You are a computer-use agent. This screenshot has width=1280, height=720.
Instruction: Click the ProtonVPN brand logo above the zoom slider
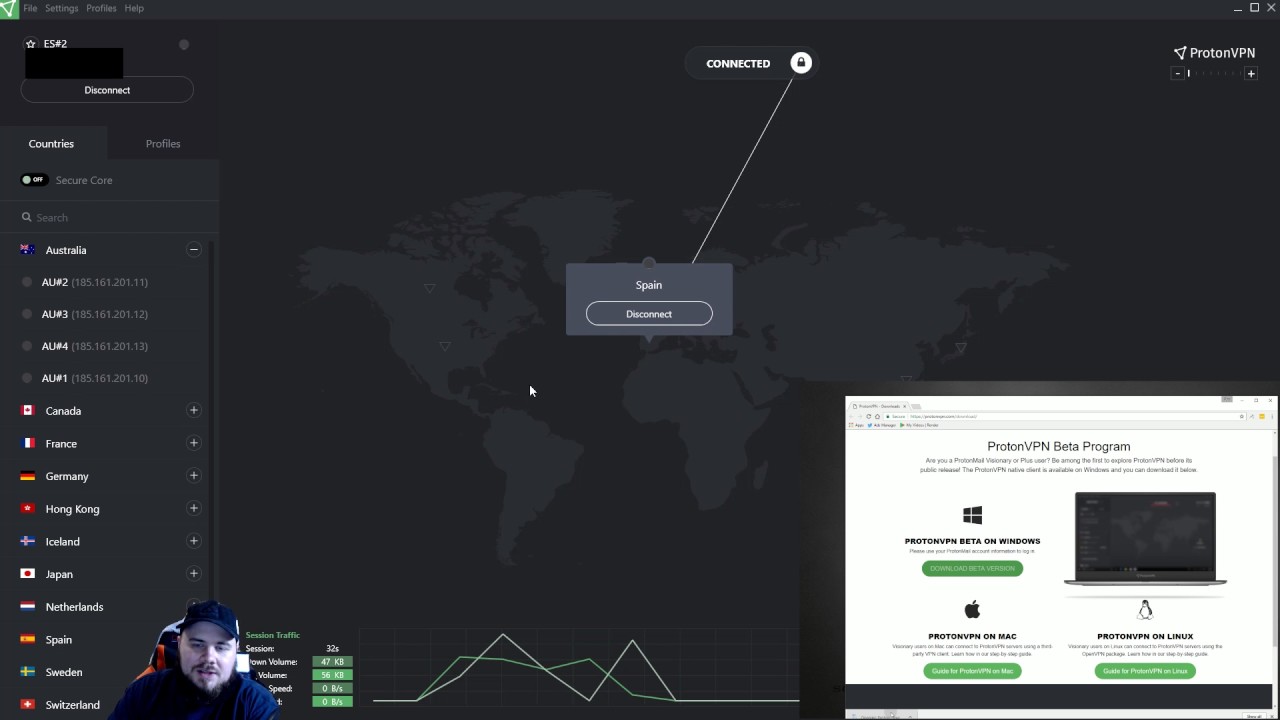tap(1214, 52)
